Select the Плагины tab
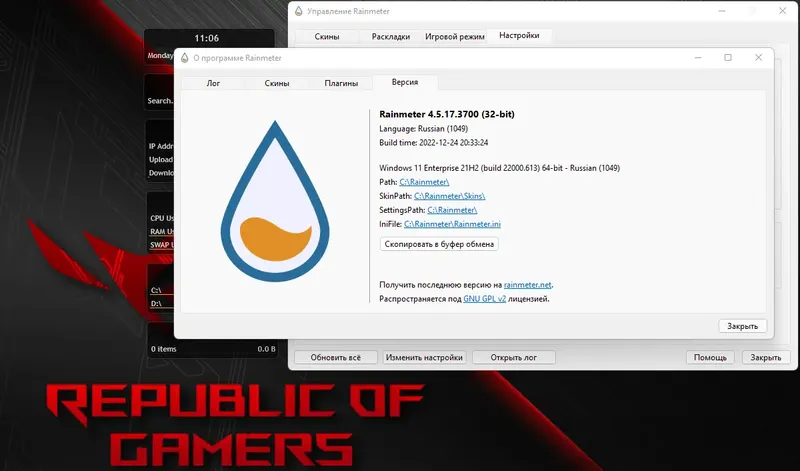This screenshot has width=800, height=471. click(x=341, y=83)
